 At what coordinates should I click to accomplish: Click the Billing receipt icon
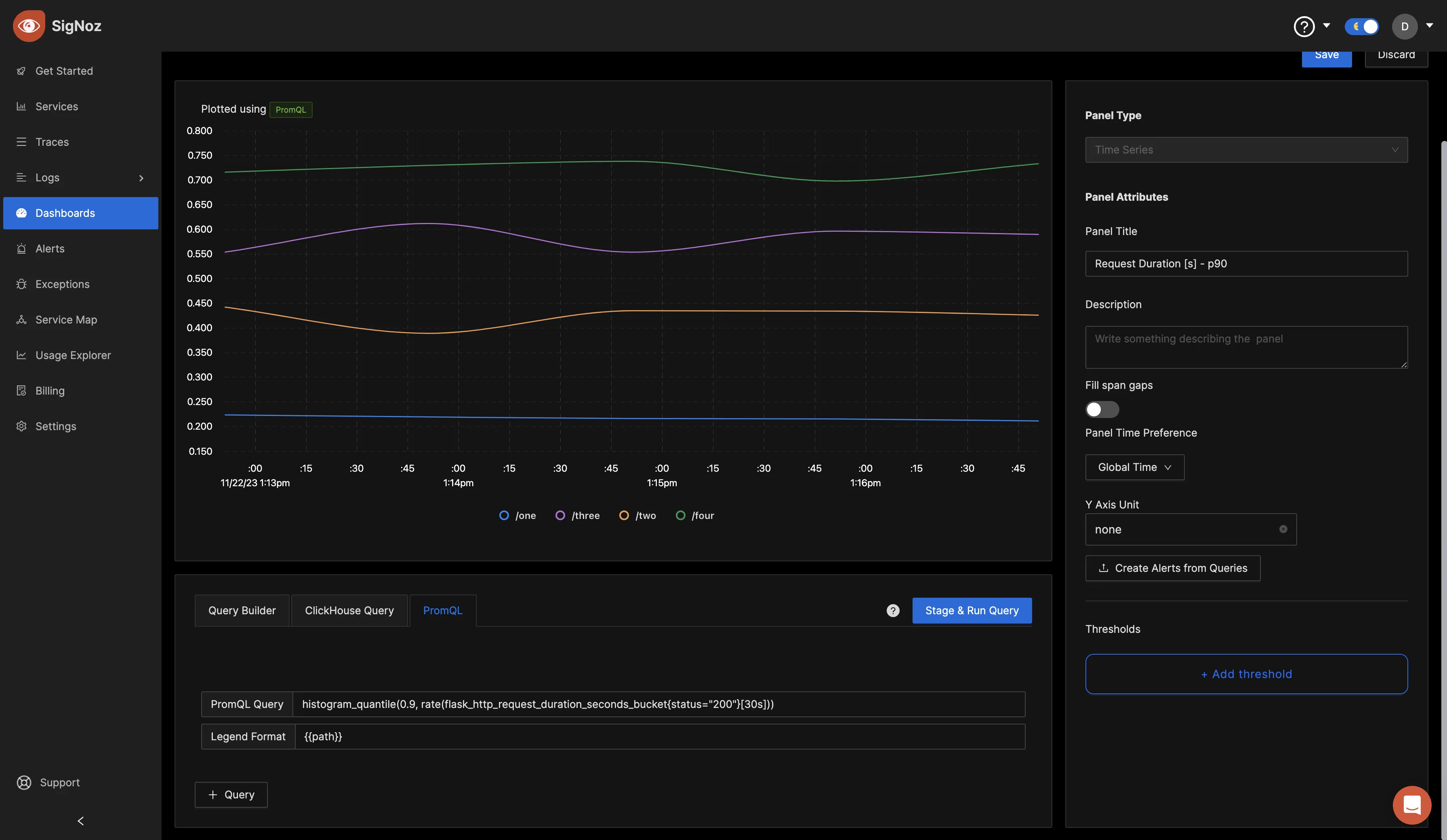[x=21, y=391]
